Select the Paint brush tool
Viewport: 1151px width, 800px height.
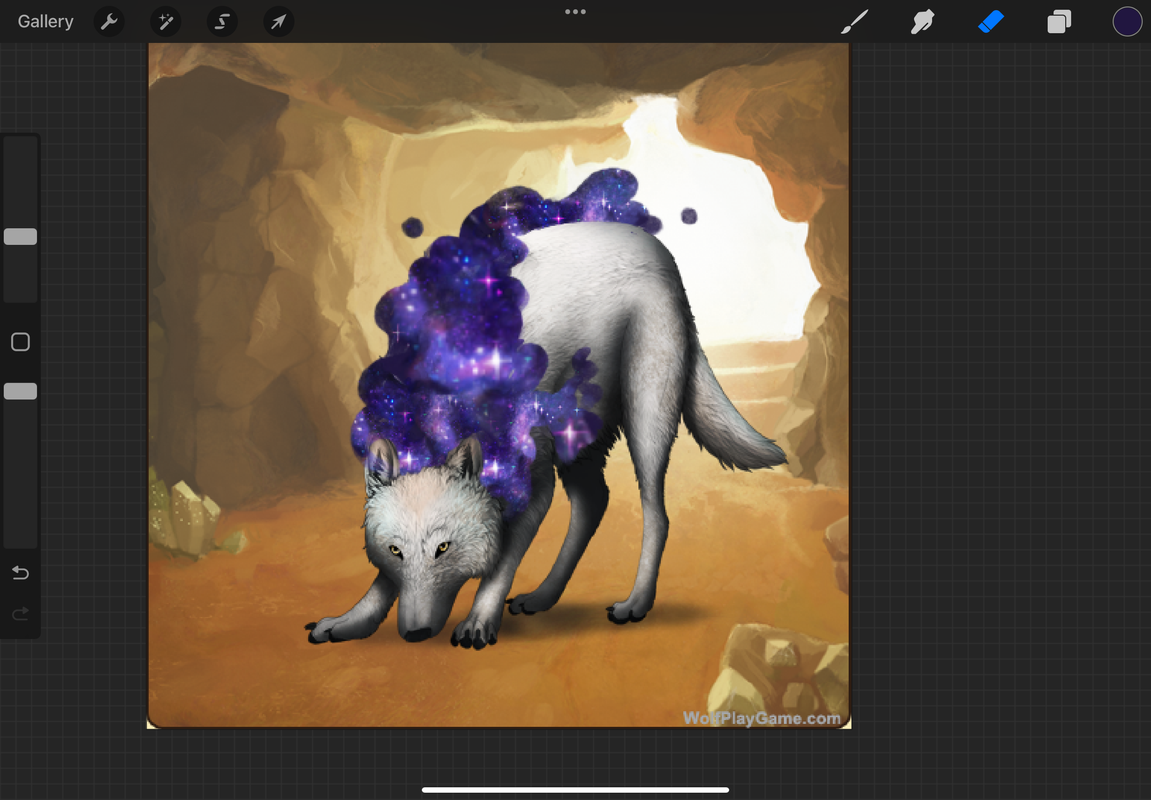854,22
